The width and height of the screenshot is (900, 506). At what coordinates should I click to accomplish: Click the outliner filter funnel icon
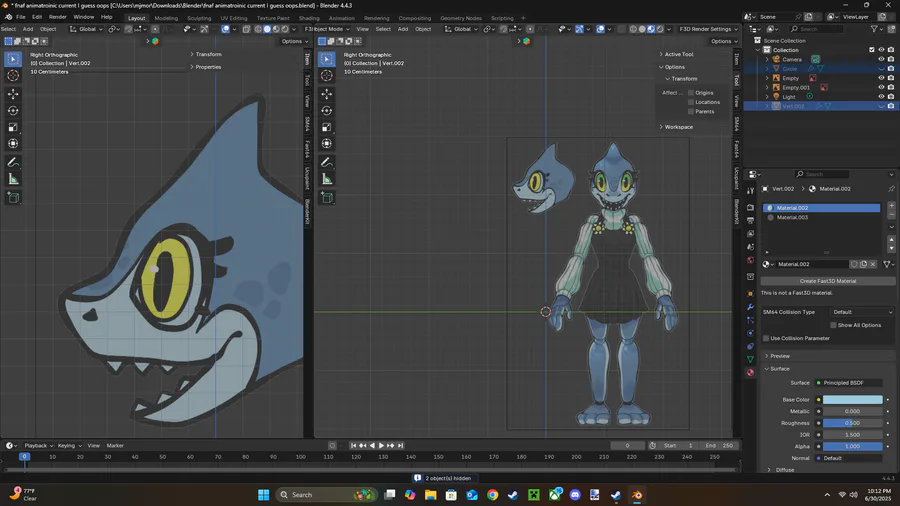click(x=874, y=29)
